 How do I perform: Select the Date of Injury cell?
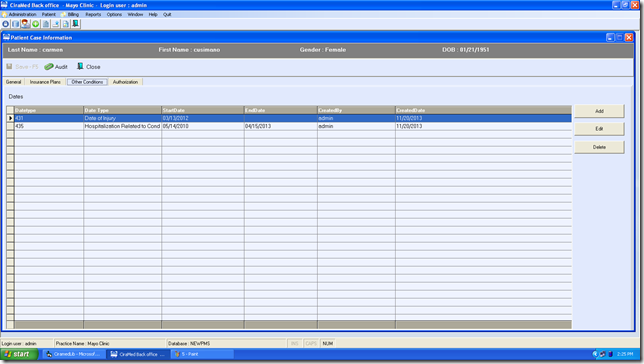click(x=122, y=118)
